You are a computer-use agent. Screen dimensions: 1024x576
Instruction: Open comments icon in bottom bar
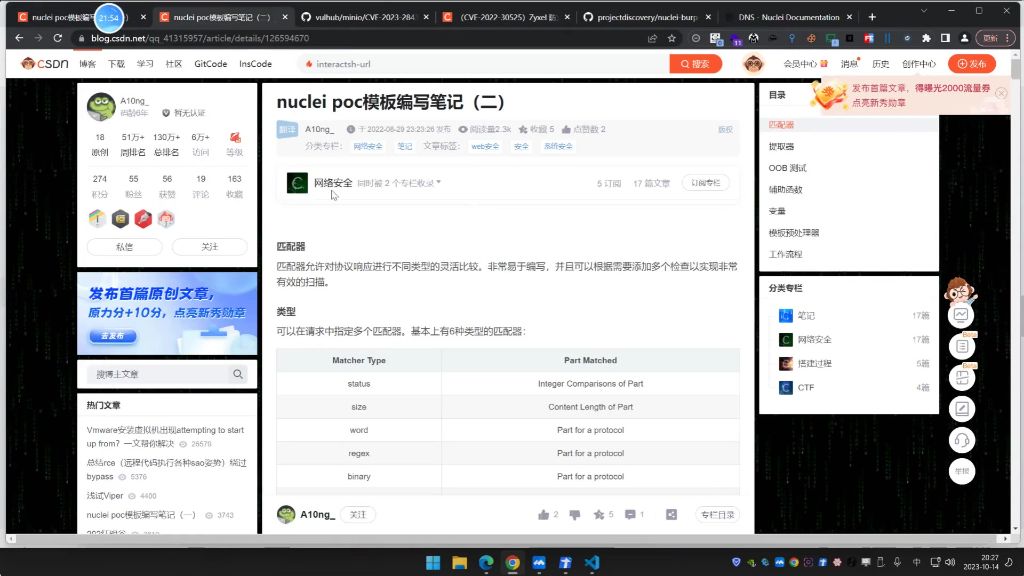pos(630,515)
